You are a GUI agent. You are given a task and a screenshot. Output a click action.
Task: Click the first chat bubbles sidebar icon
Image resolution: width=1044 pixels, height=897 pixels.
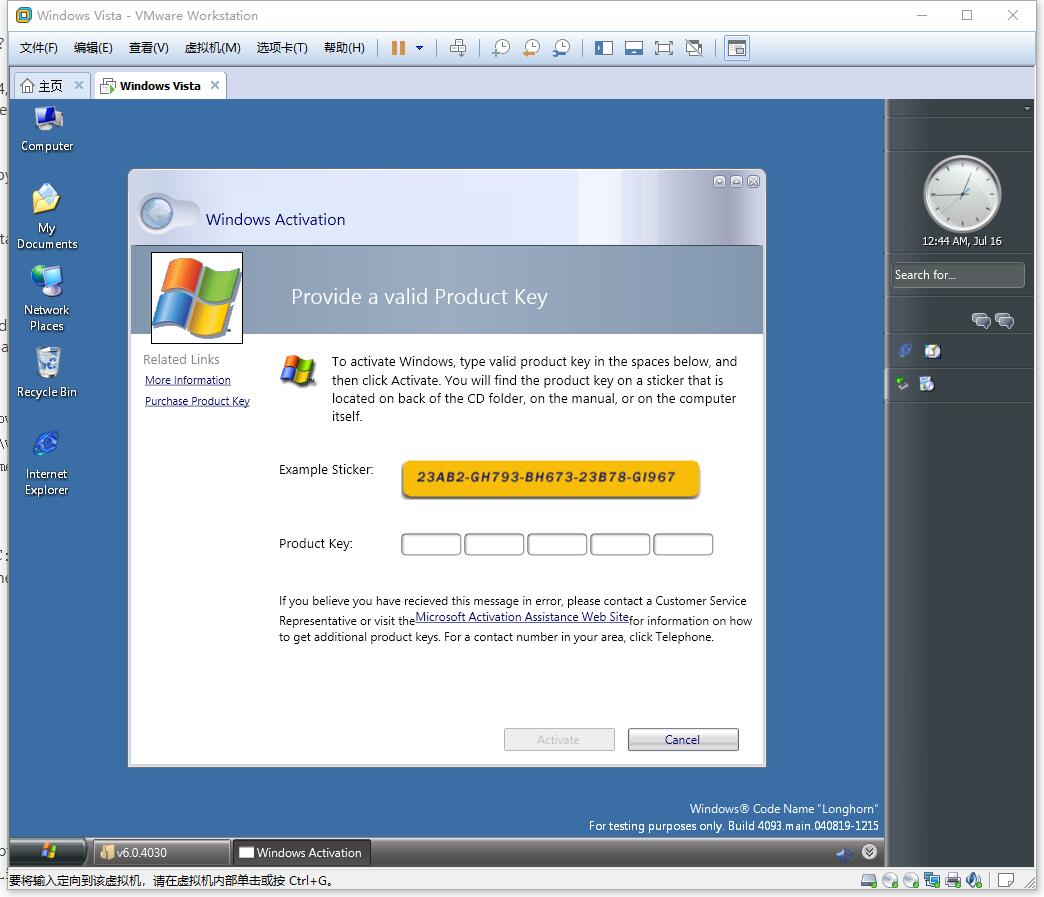coord(981,320)
